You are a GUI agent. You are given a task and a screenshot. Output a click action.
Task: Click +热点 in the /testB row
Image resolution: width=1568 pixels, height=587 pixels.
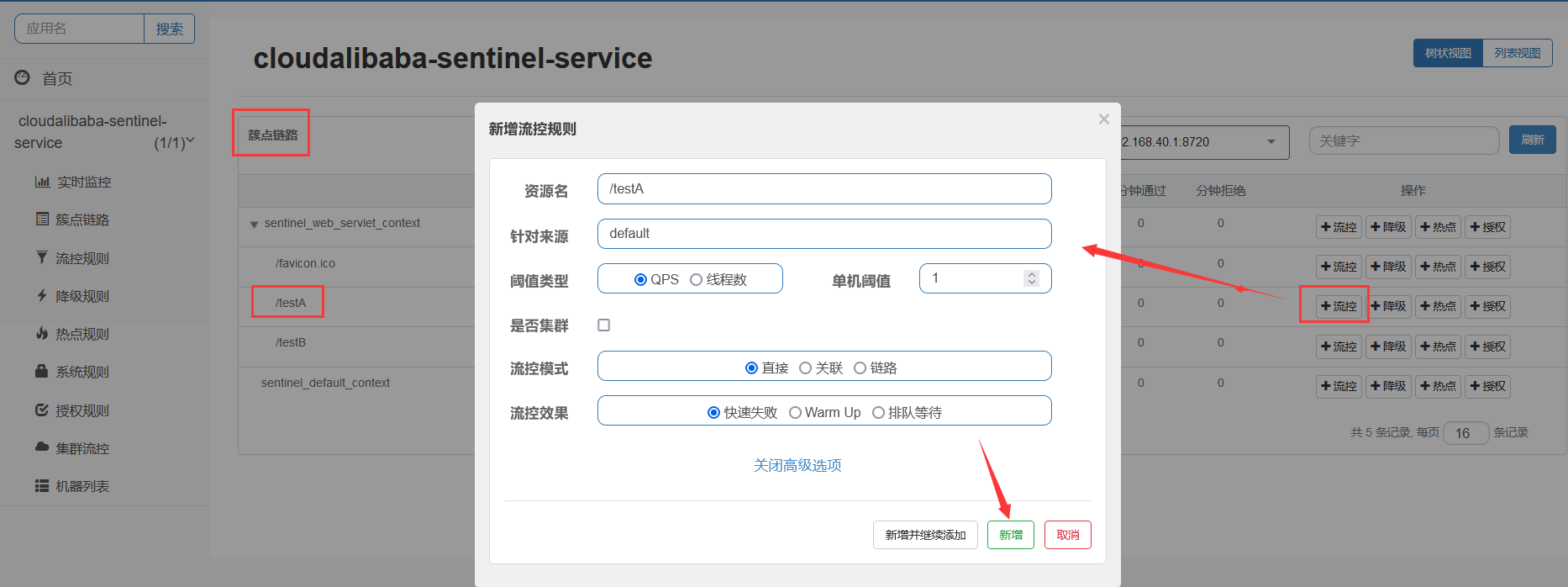[x=1438, y=346]
